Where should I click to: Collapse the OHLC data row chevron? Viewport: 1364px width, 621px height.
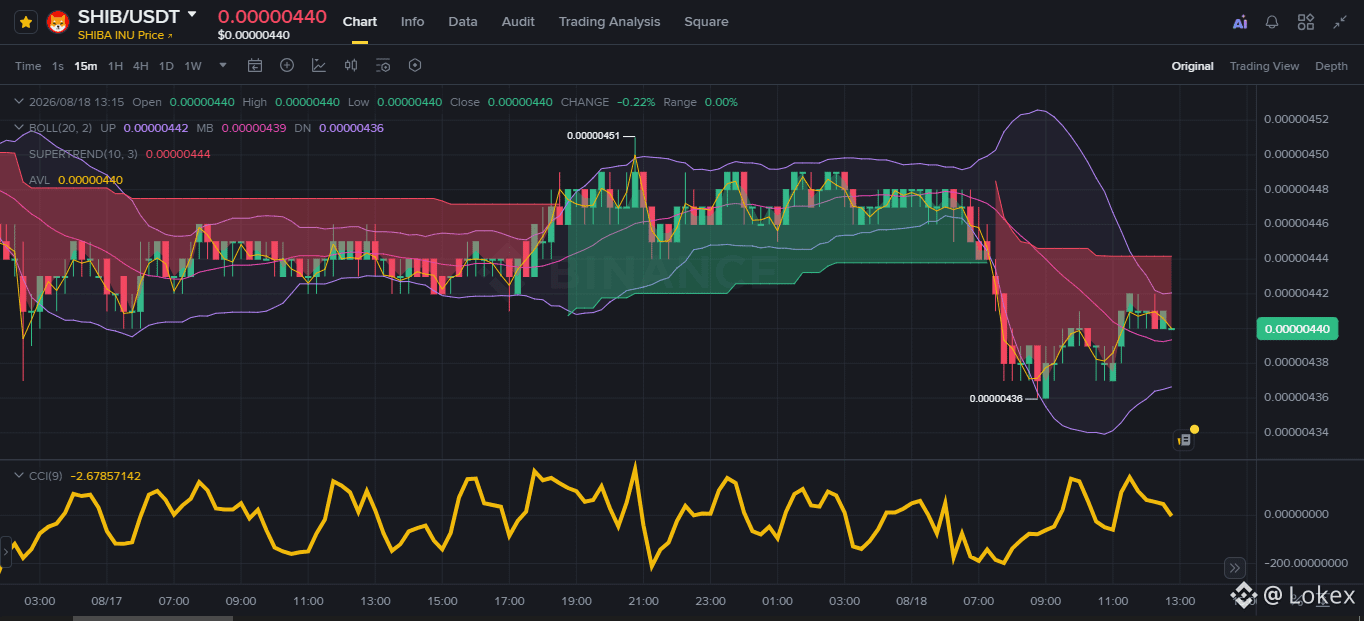point(18,102)
